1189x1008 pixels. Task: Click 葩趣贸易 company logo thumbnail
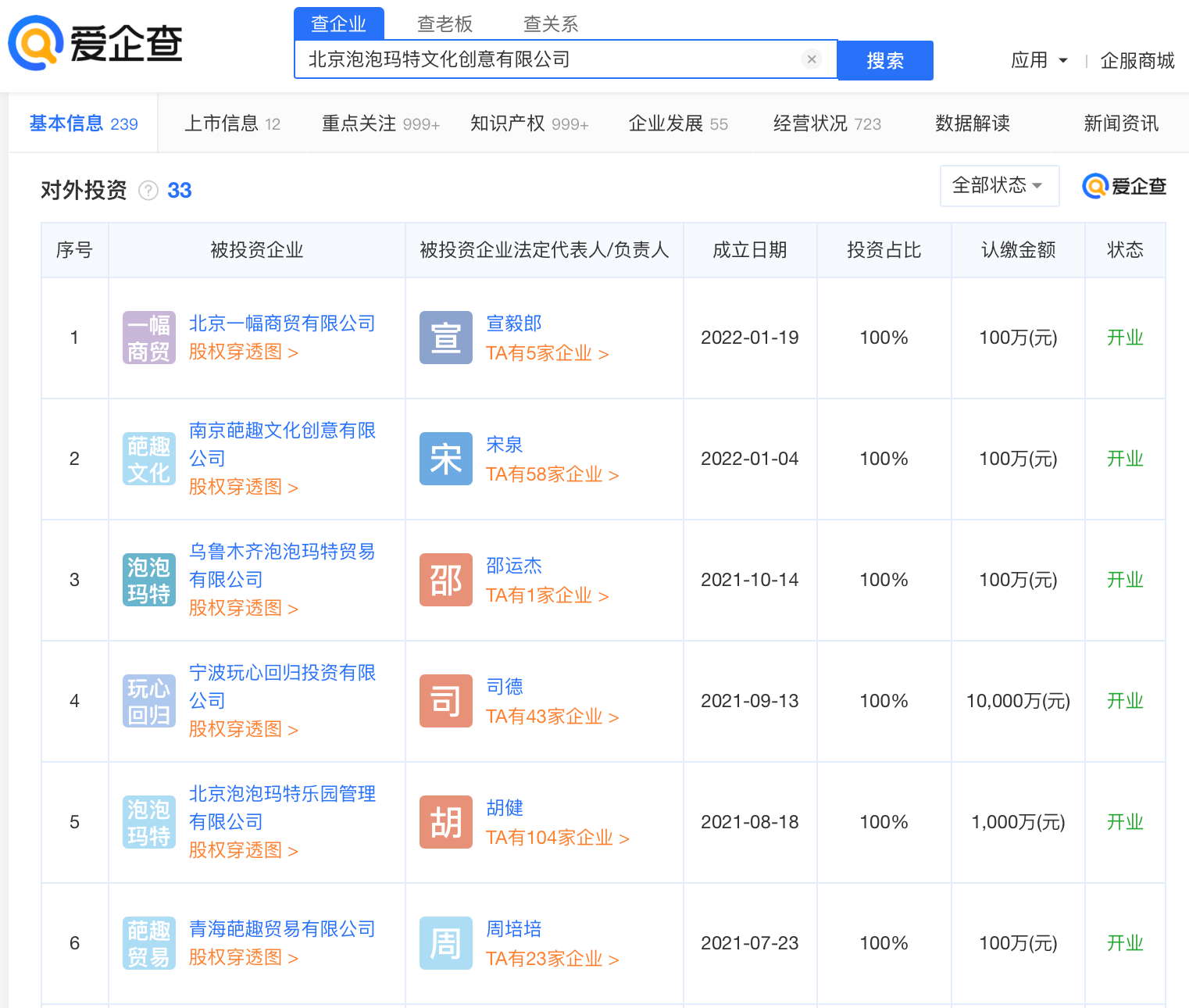tap(149, 943)
